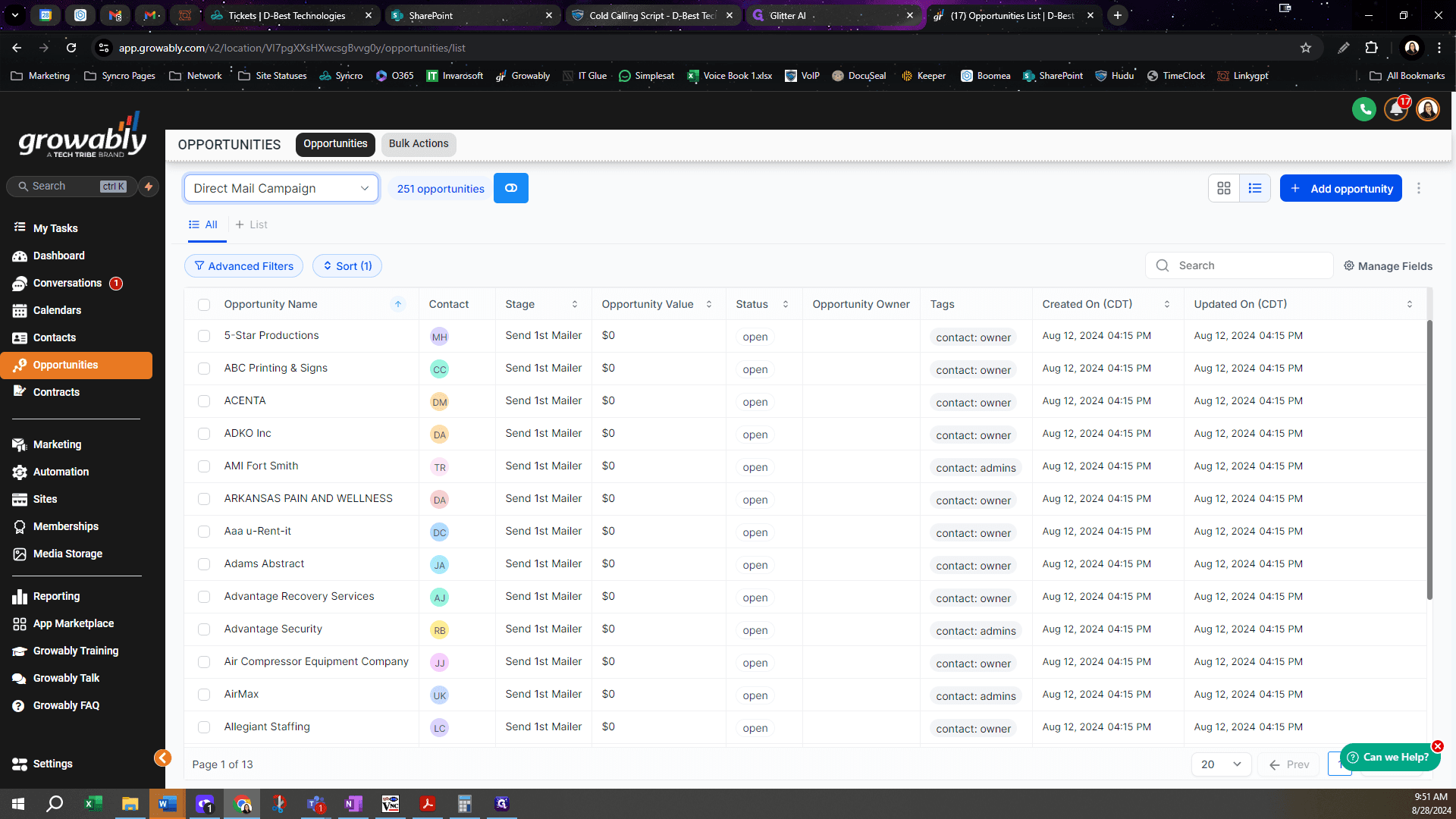This screenshot has height=819, width=1456.
Task: Sort by Opportunity Value column arrows
Action: pyautogui.click(x=709, y=304)
